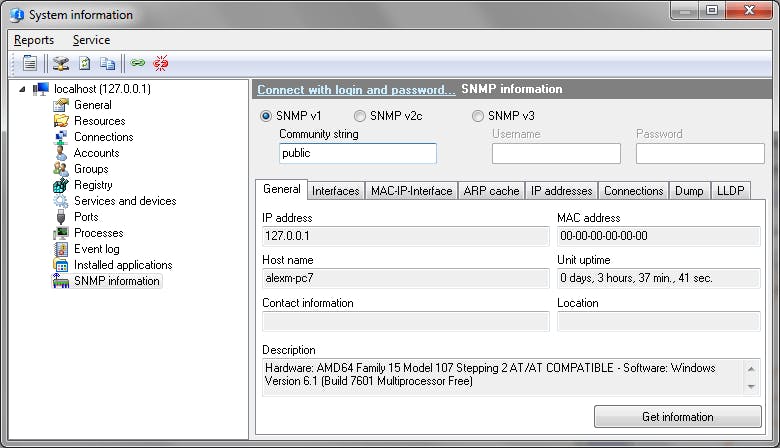
Task: Click the System information title bar icon
Action: (x=17, y=15)
